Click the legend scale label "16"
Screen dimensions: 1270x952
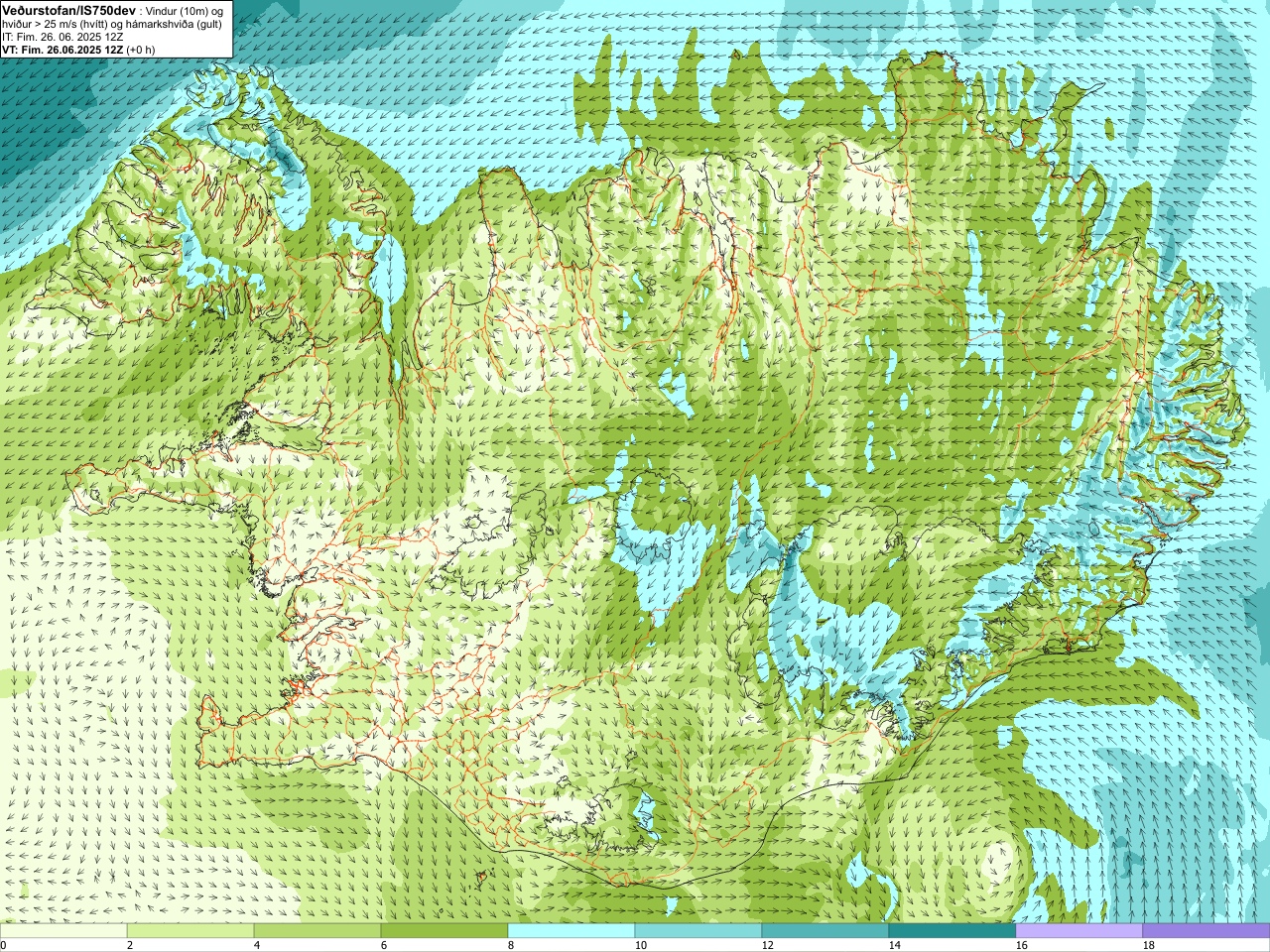point(1021,945)
